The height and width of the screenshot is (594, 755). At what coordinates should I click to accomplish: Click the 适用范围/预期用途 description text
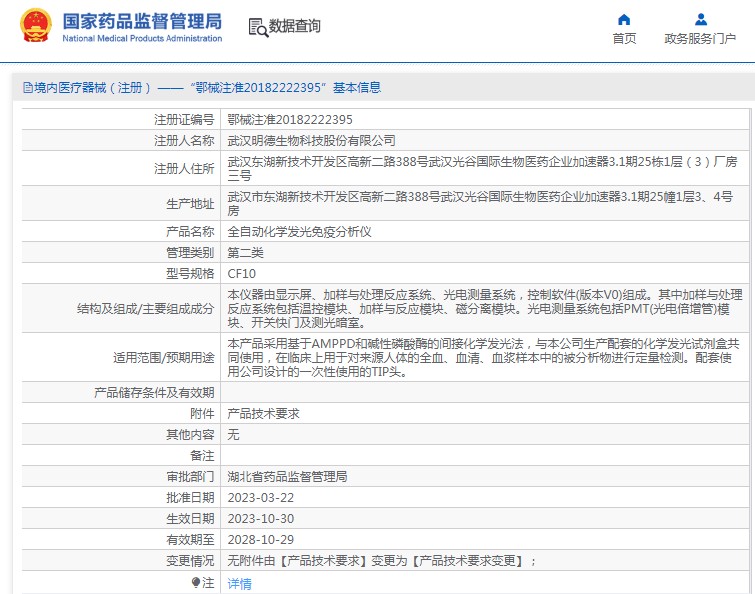[x=483, y=358]
